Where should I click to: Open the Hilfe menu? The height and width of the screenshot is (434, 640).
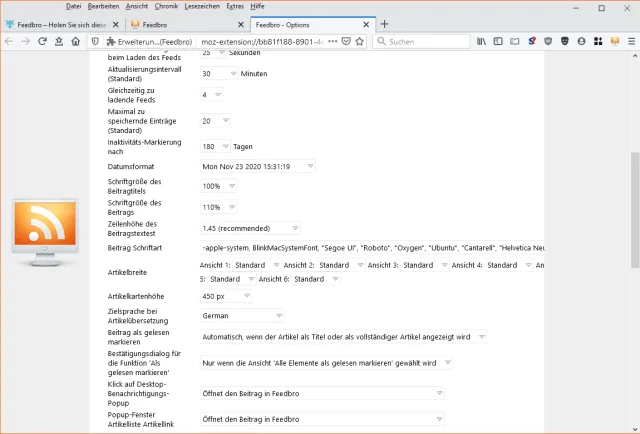tap(257, 6)
